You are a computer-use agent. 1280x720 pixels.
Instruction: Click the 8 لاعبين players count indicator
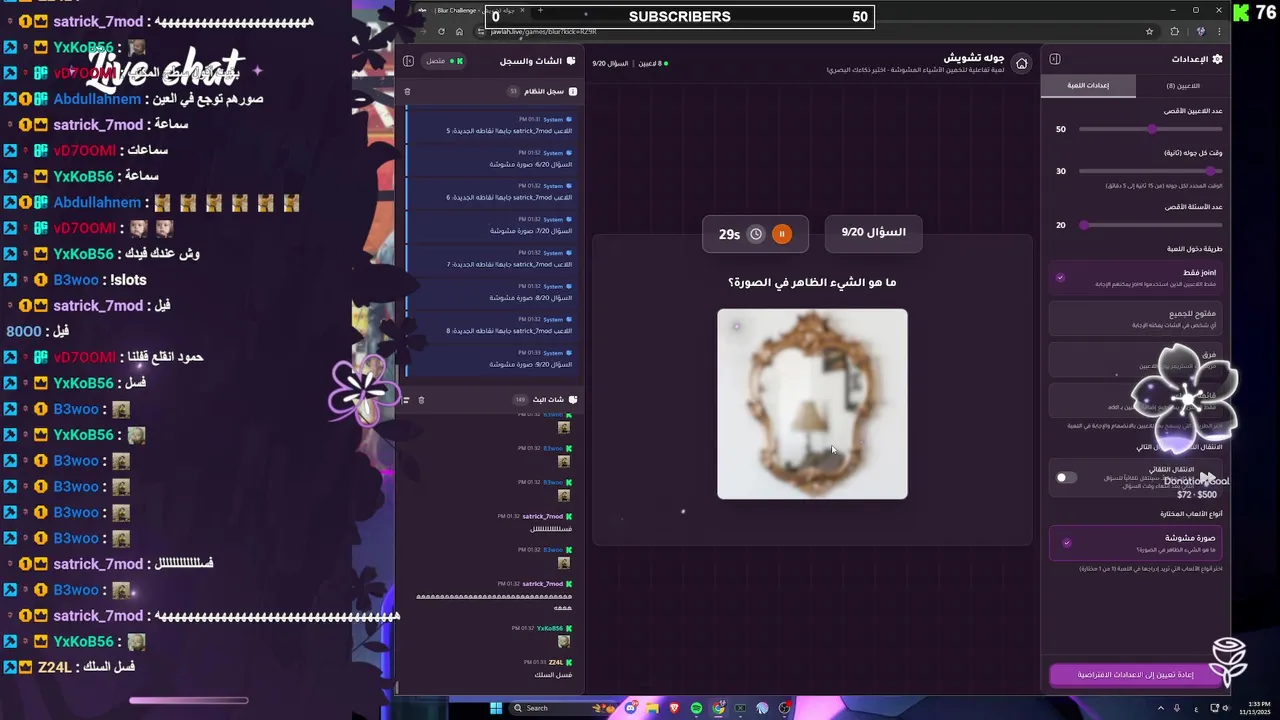click(652, 63)
